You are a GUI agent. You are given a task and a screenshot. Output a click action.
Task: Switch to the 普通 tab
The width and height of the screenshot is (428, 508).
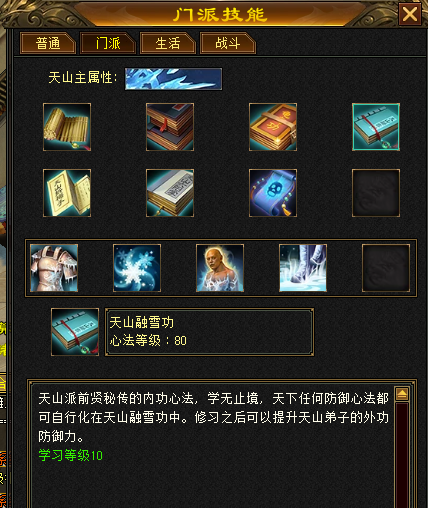pos(48,43)
